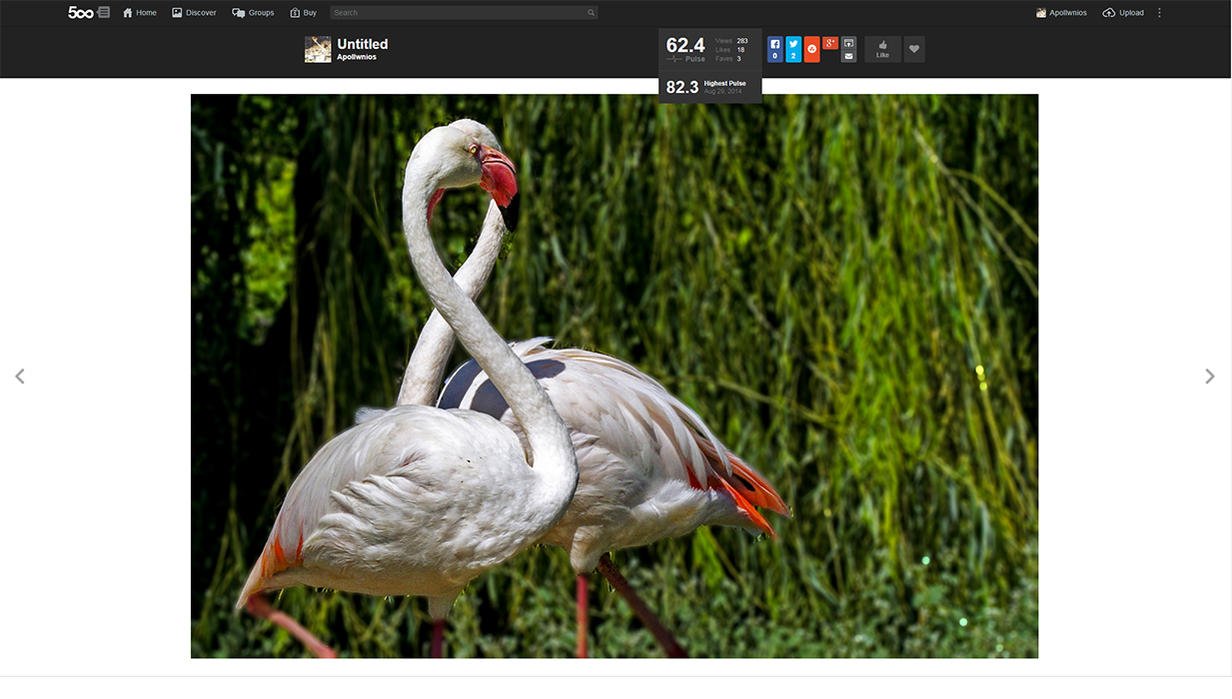Image resolution: width=1232 pixels, height=699 pixels.
Task: Open the Home page
Action: pyautogui.click(x=140, y=13)
